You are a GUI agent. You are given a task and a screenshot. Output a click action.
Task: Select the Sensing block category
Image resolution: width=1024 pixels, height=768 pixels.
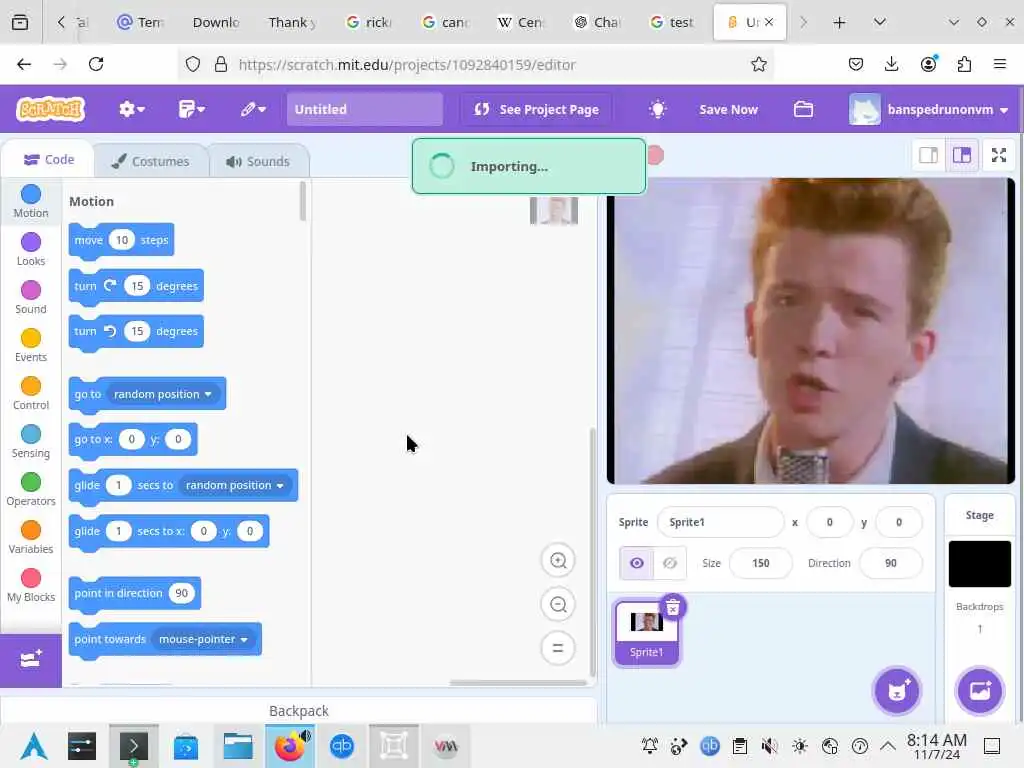[31, 441]
